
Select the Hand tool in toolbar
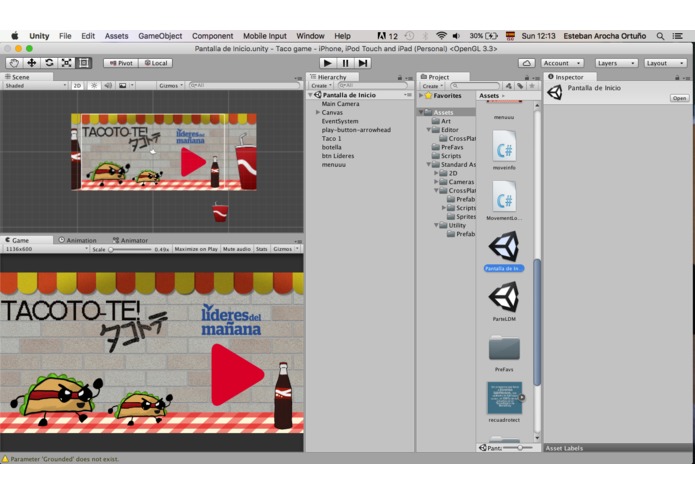[x=14, y=63]
